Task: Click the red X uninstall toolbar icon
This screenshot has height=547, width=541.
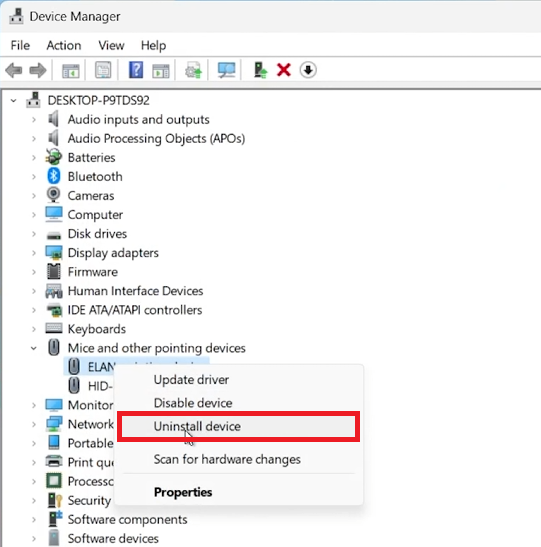Action: (284, 70)
